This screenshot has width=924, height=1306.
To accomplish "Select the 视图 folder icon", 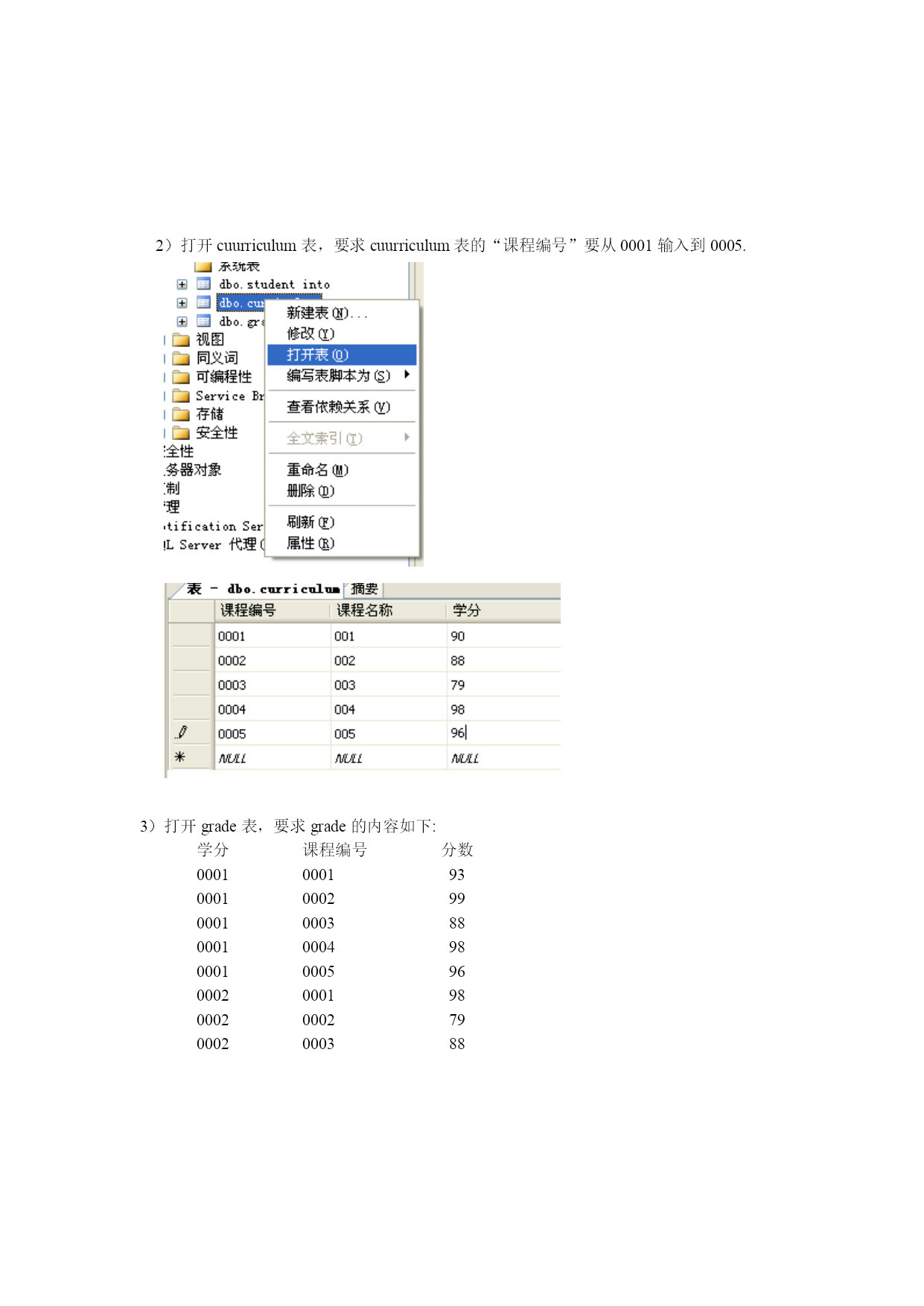I will pyautogui.click(x=181, y=340).
